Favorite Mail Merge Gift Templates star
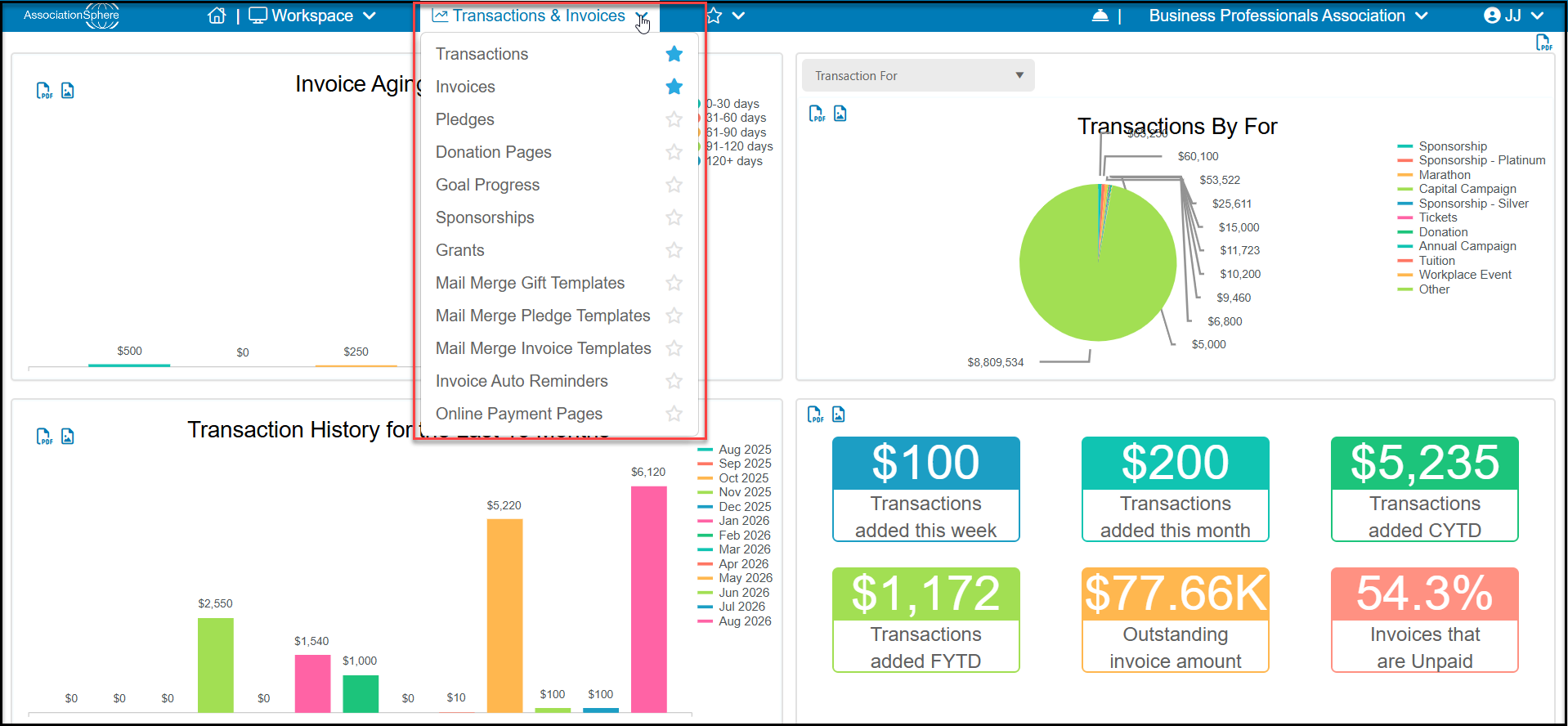This screenshot has width=1568, height=726. 674,283
